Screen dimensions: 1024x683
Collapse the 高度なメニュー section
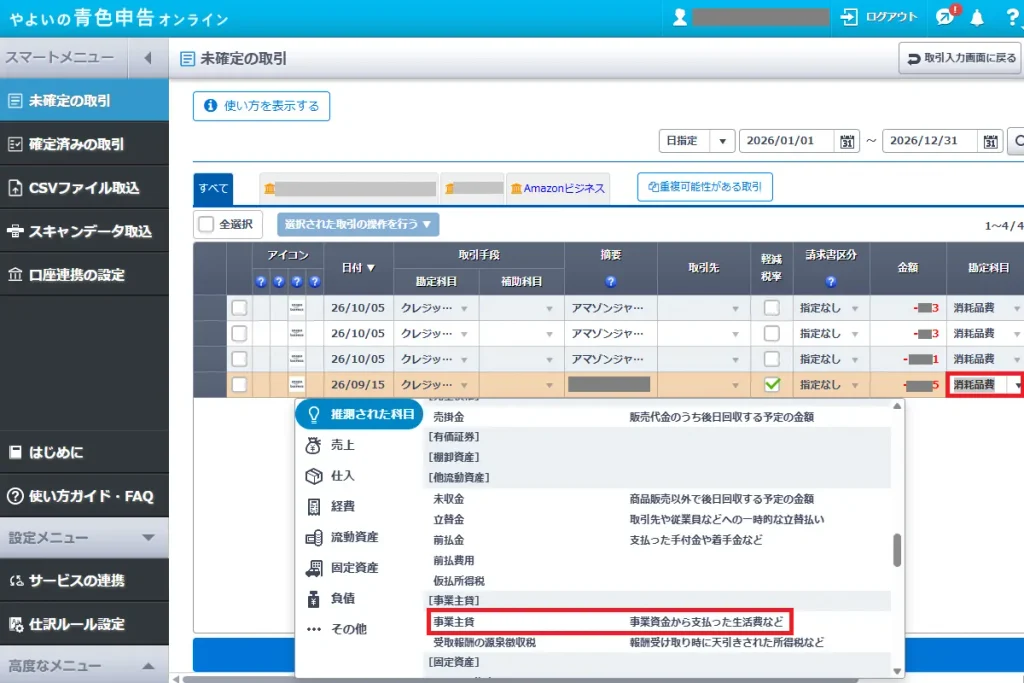84,665
